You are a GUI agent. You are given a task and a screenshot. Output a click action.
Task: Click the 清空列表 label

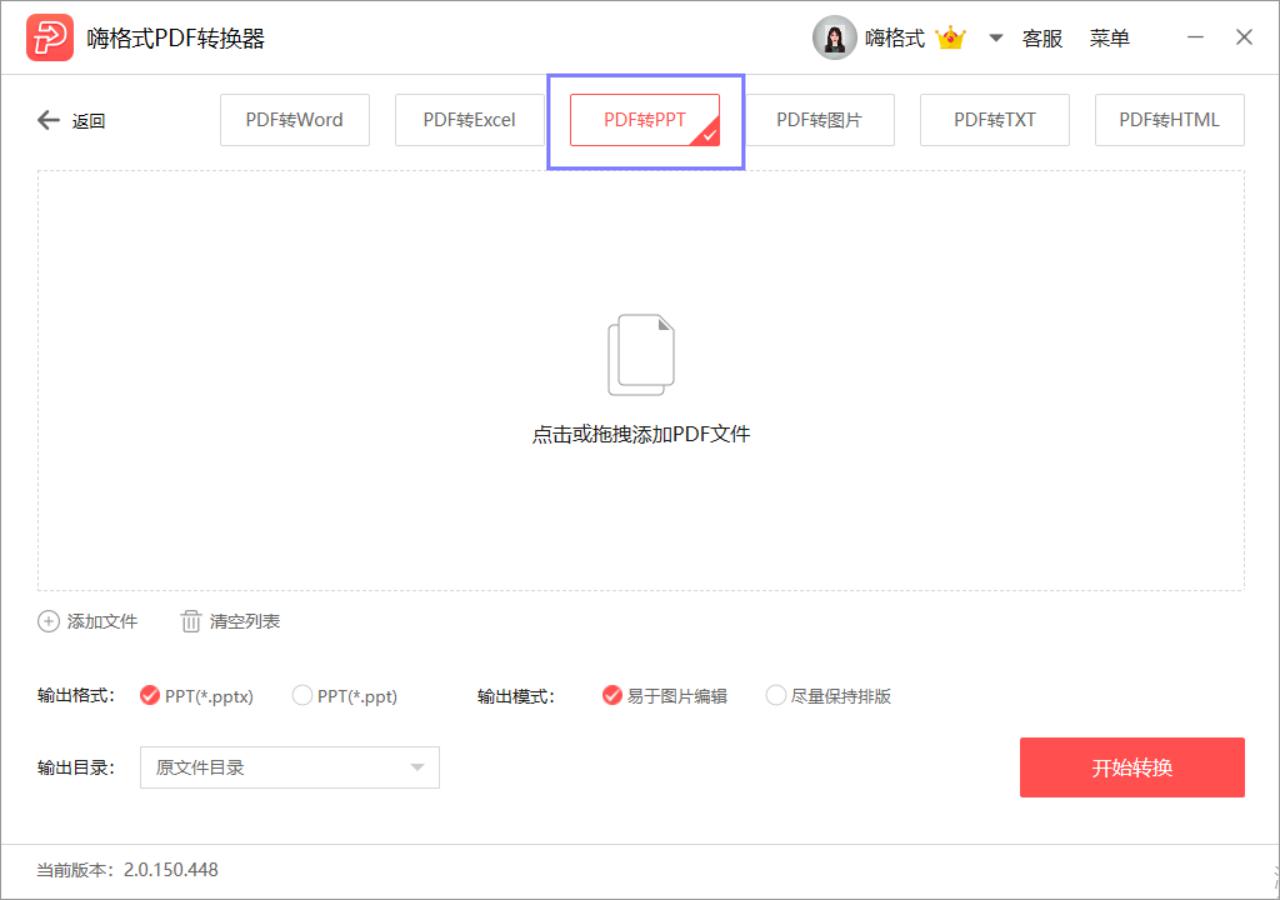tap(245, 621)
